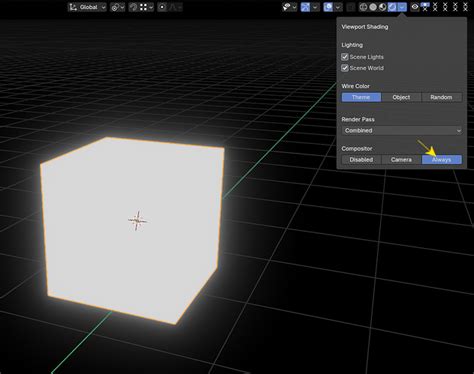474x374 pixels.
Task: Uncheck the Scene World checkbox
Action: 345,68
